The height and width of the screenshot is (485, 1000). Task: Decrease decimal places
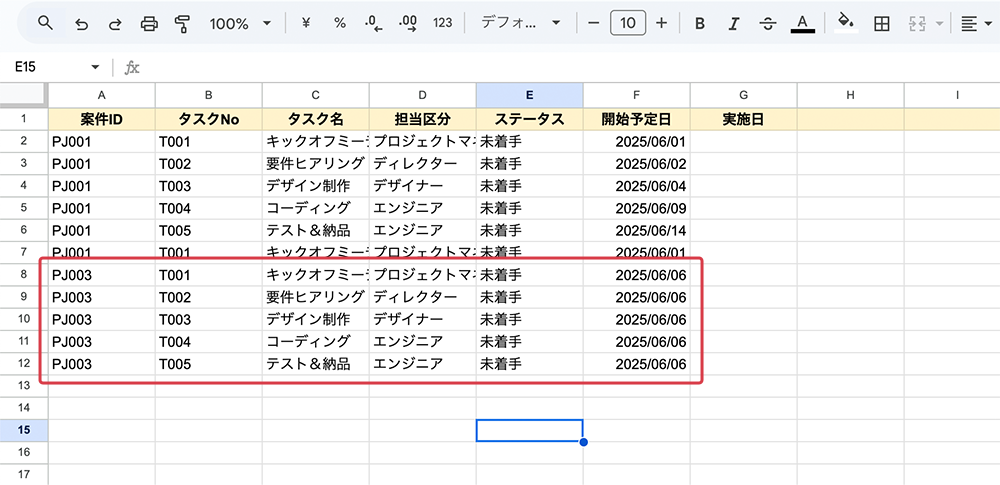click(x=373, y=24)
